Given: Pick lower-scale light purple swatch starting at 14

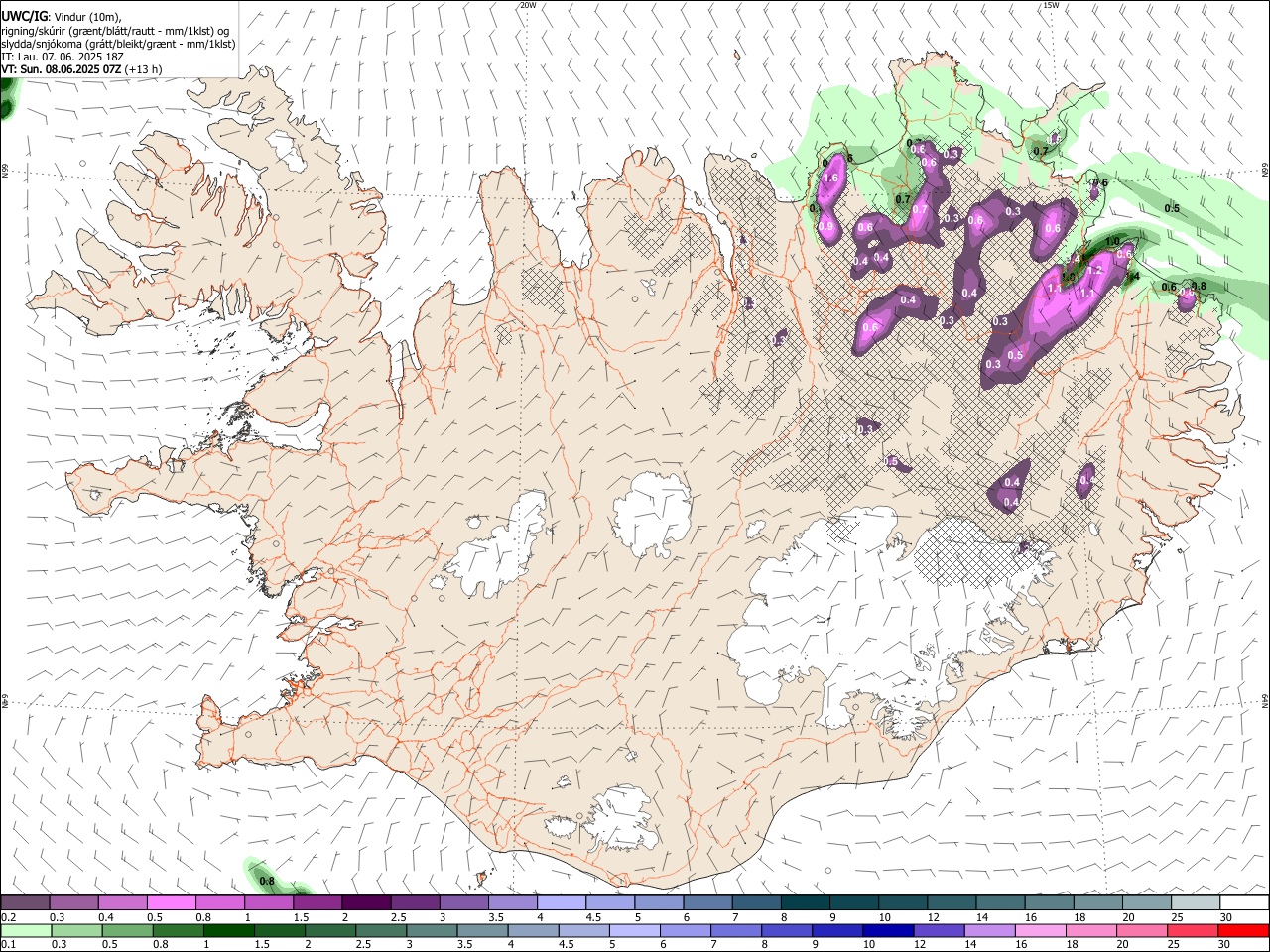Looking at the screenshot, I should (989, 931).
